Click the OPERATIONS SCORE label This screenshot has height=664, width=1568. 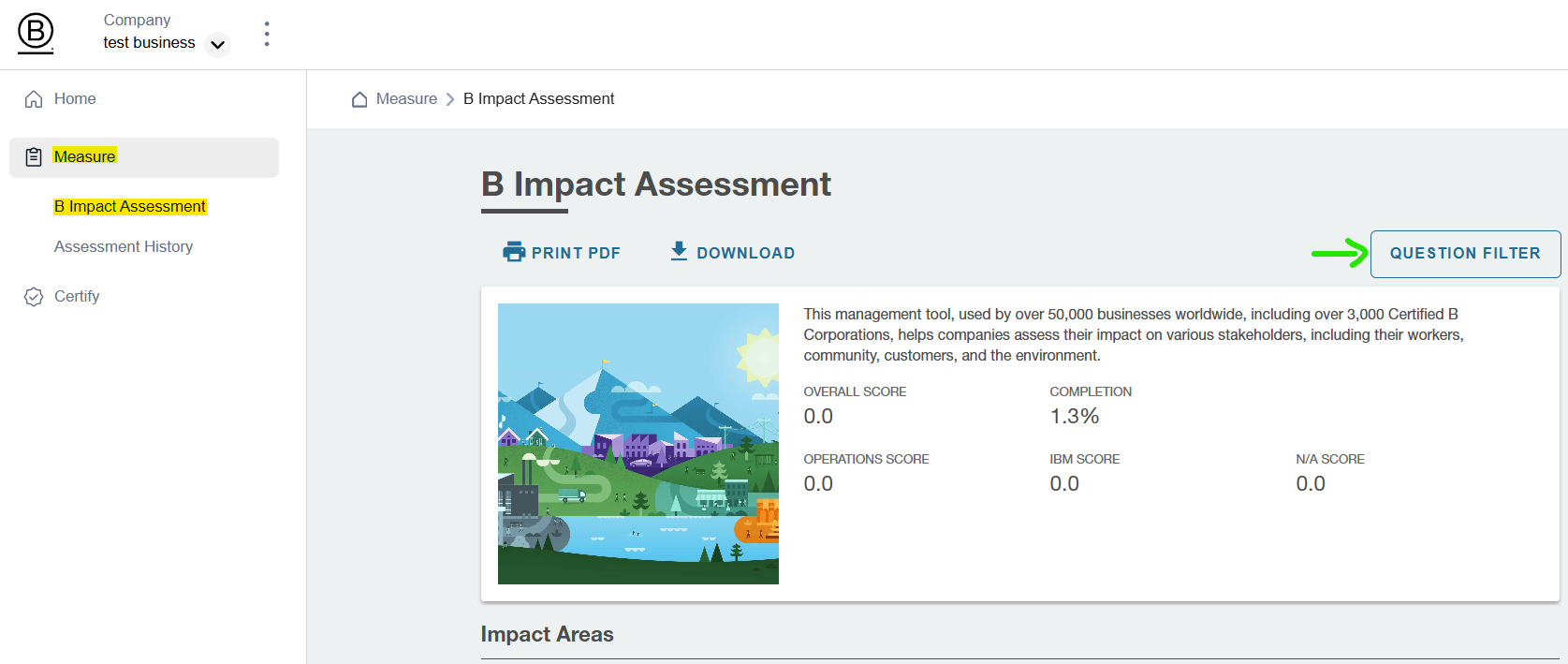pyautogui.click(x=866, y=459)
